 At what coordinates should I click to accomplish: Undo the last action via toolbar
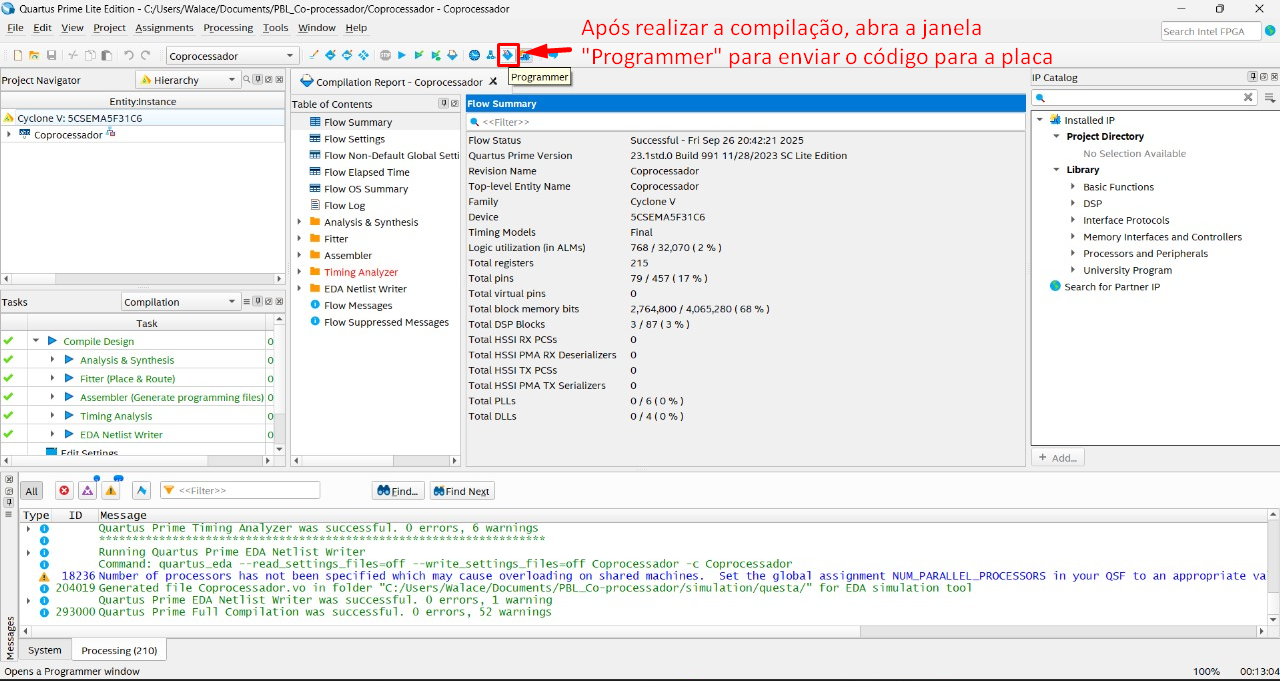129,55
